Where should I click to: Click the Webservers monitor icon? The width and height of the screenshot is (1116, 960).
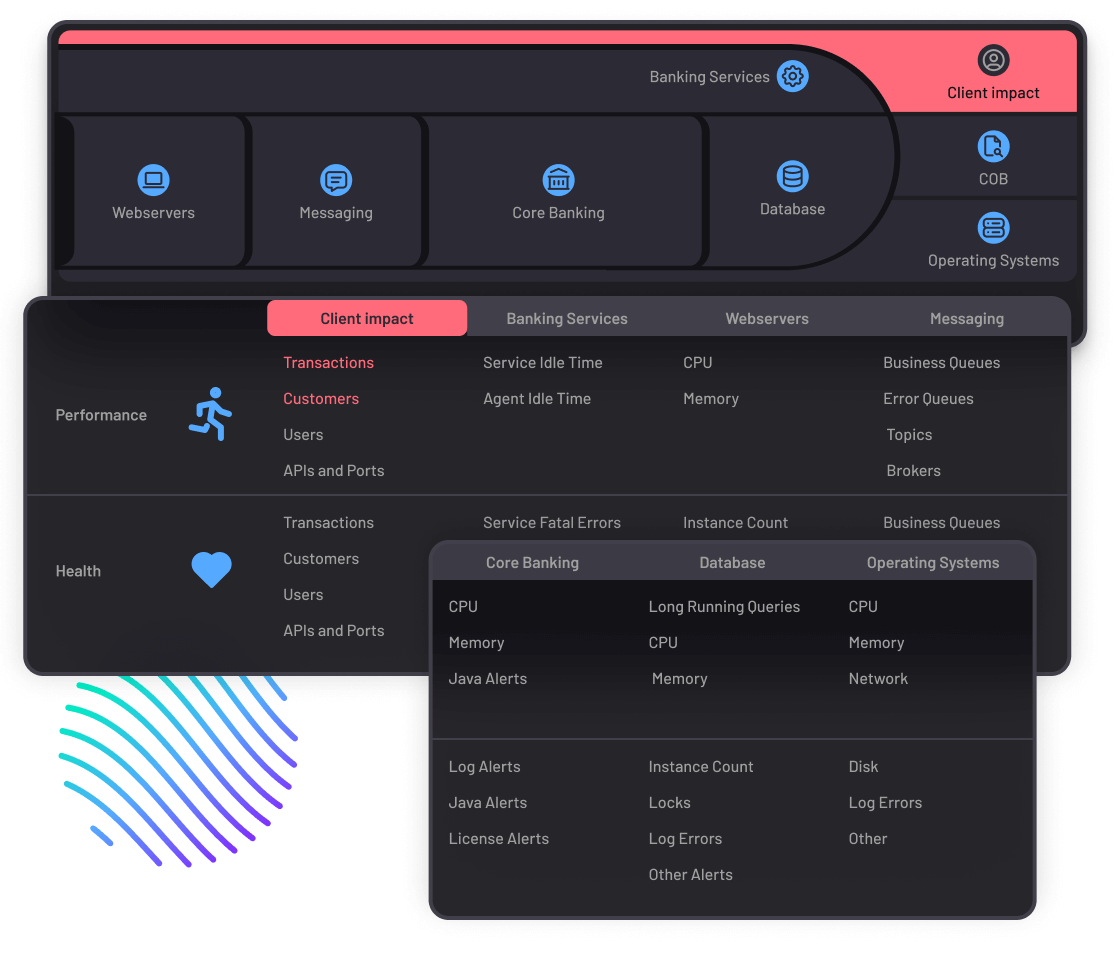point(153,180)
